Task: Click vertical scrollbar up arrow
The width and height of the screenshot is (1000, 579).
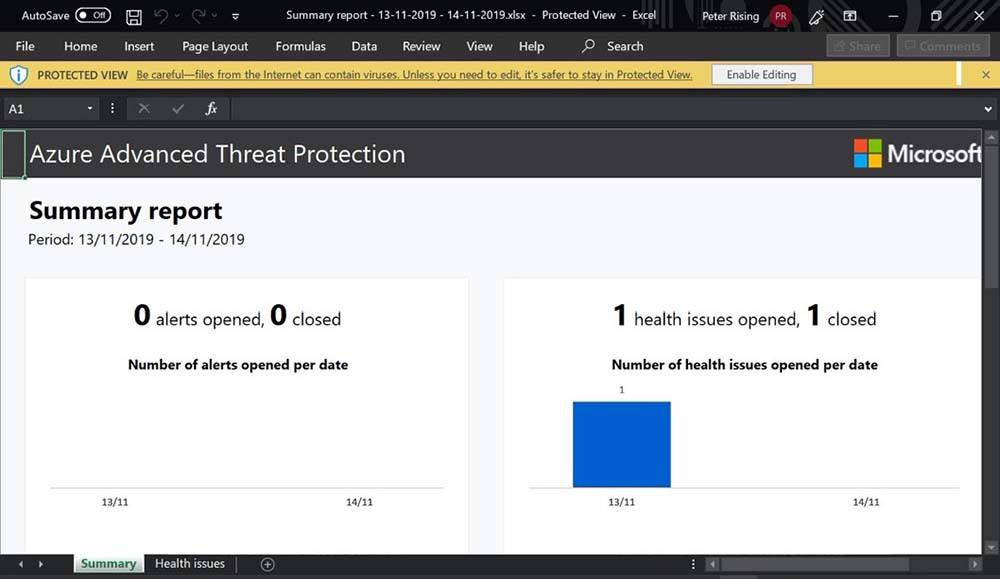Action: point(991,136)
